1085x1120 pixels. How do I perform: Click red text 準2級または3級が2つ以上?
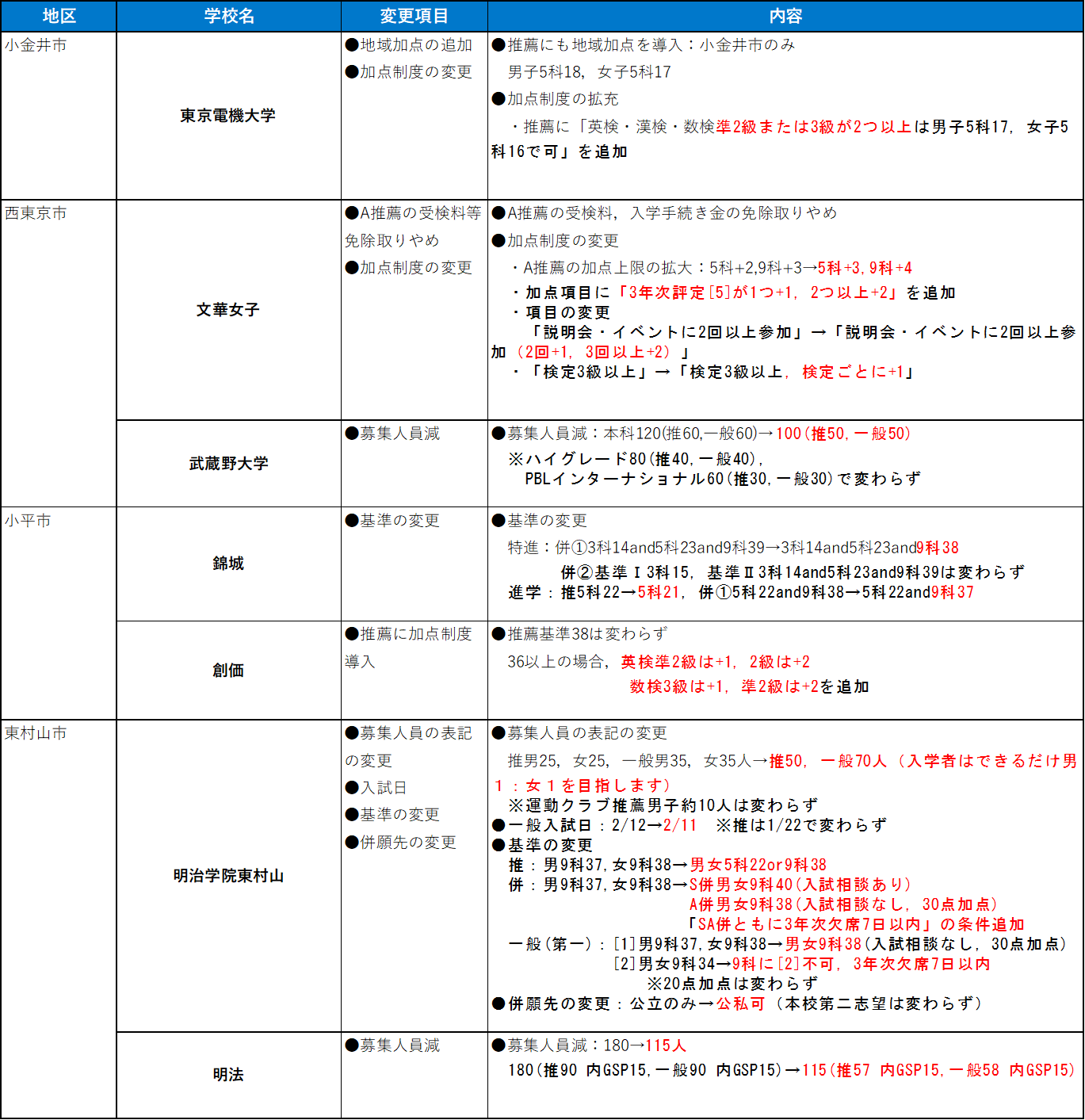point(814,127)
